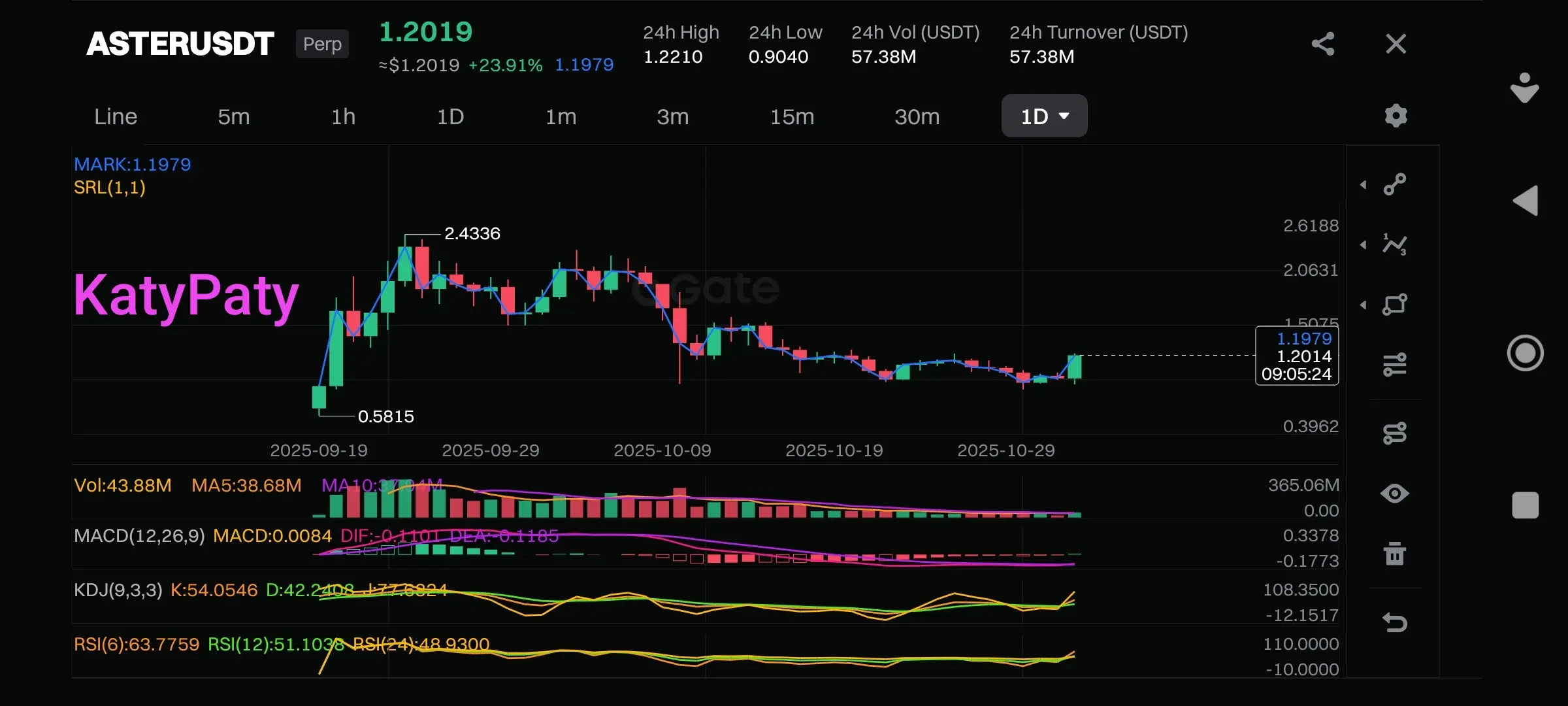
Task: Expand the line tool submenu arrow
Action: (x=1364, y=185)
